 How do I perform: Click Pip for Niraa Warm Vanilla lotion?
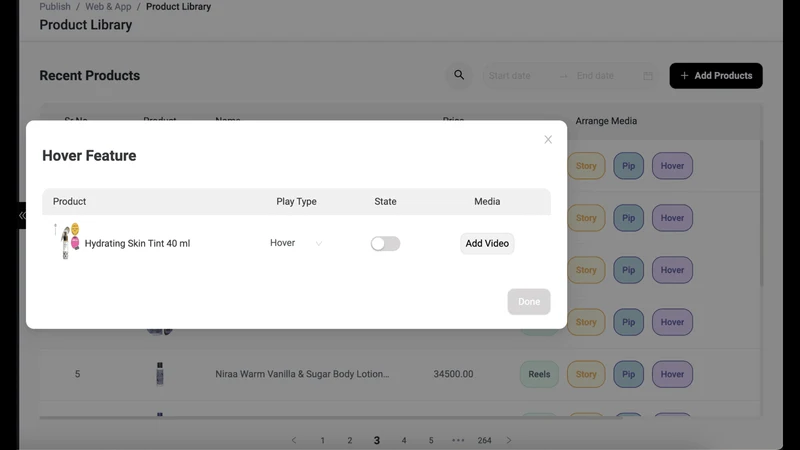pyautogui.click(x=628, y=374)
